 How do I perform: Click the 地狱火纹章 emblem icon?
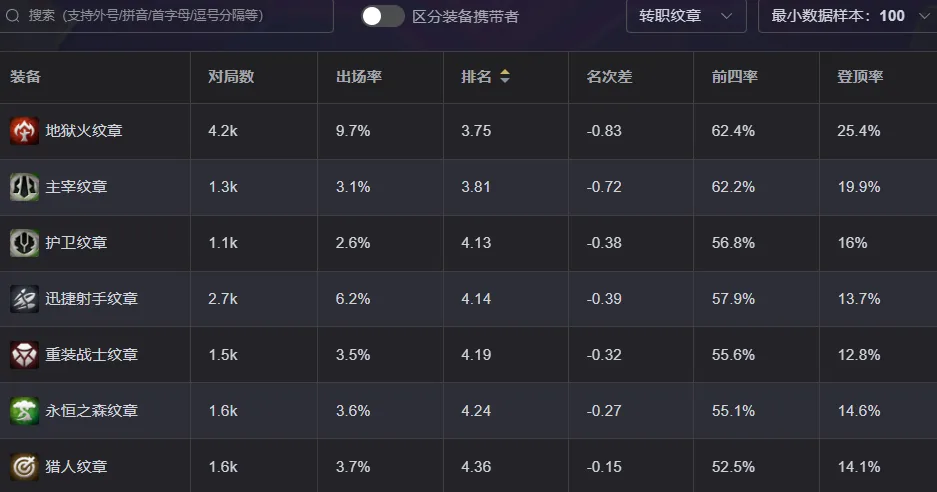point(25,131)
